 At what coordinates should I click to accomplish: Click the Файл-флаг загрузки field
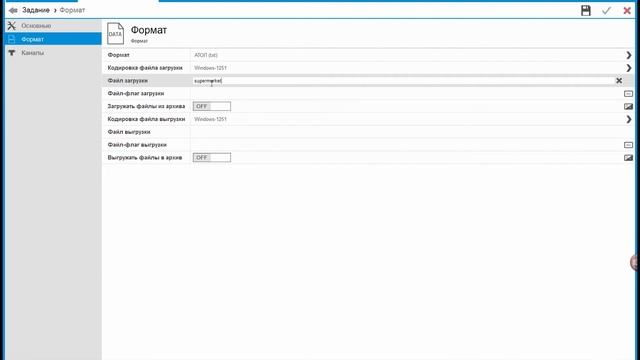(406, 93)
